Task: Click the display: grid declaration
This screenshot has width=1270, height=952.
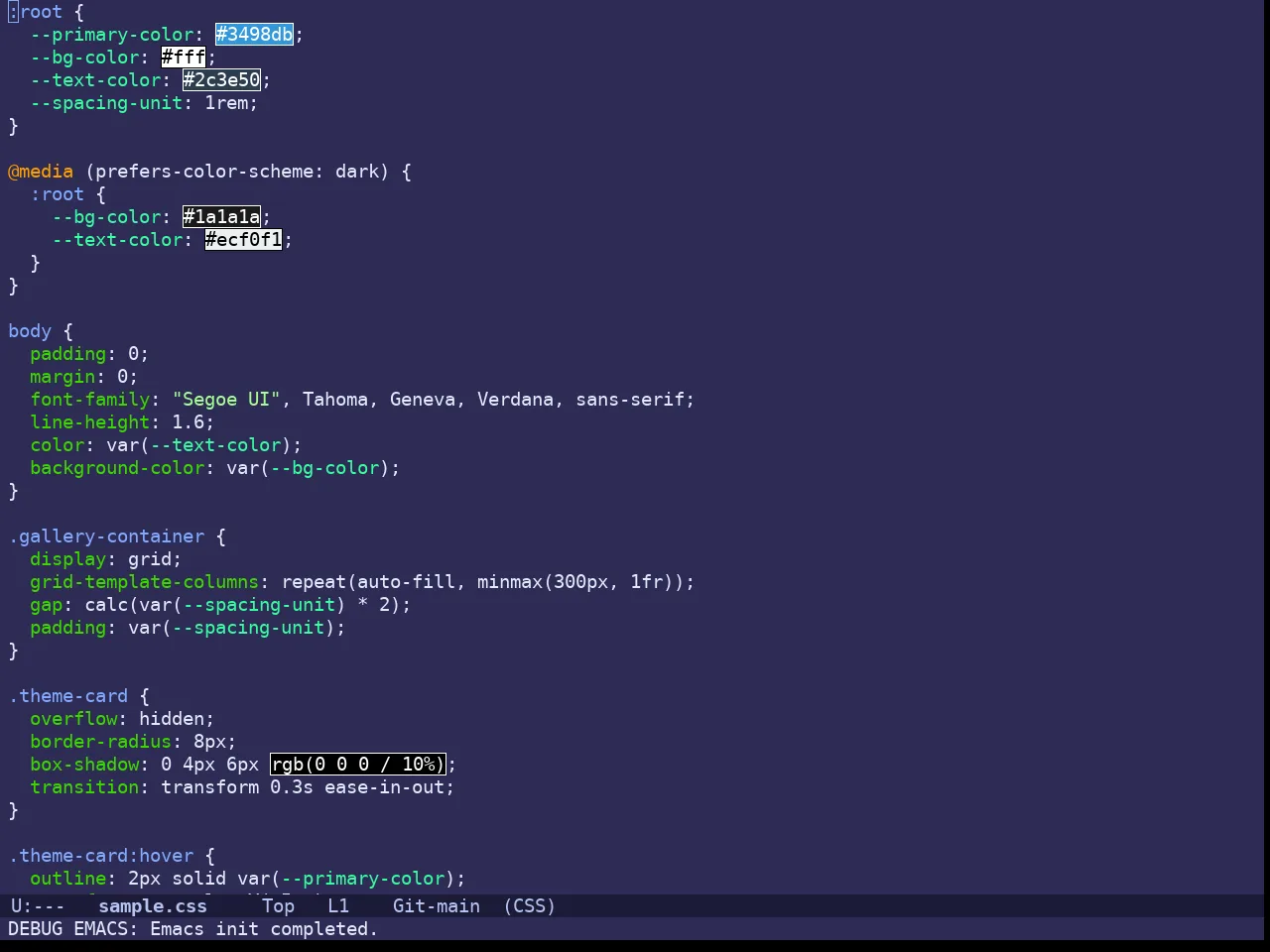Action: [x=106, y=559]
